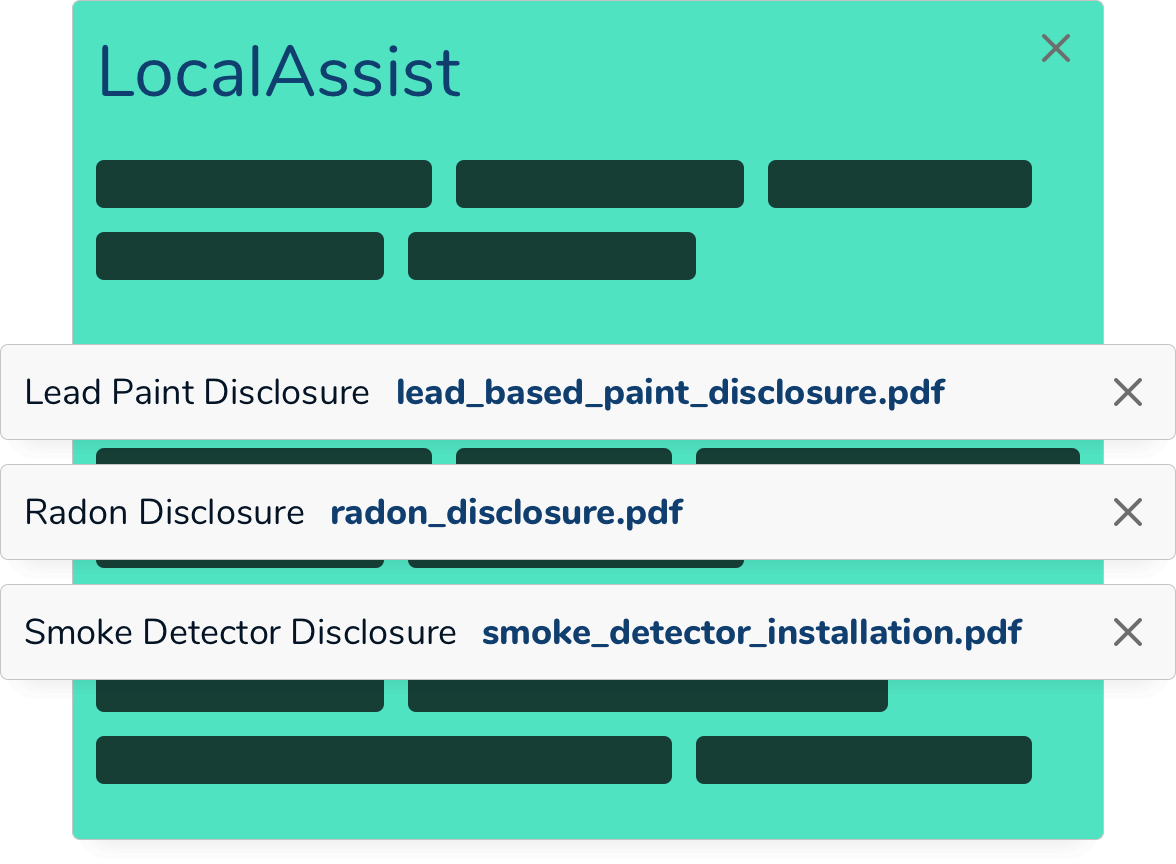Dismiss the Smoke Detector Disclosure notification

pyautogui.click(x=1127, y=632)
